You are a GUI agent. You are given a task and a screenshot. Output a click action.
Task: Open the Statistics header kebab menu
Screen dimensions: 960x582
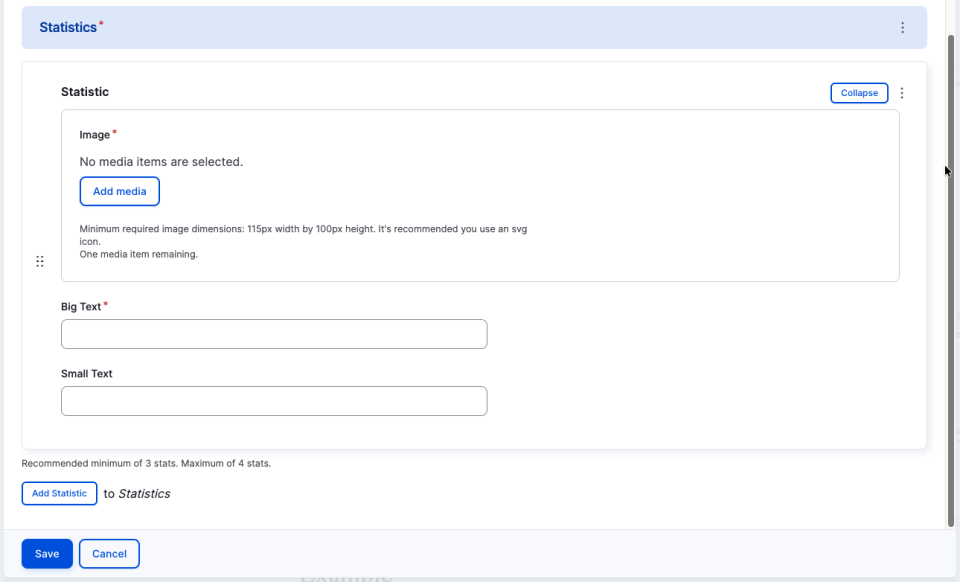[902, 28]
